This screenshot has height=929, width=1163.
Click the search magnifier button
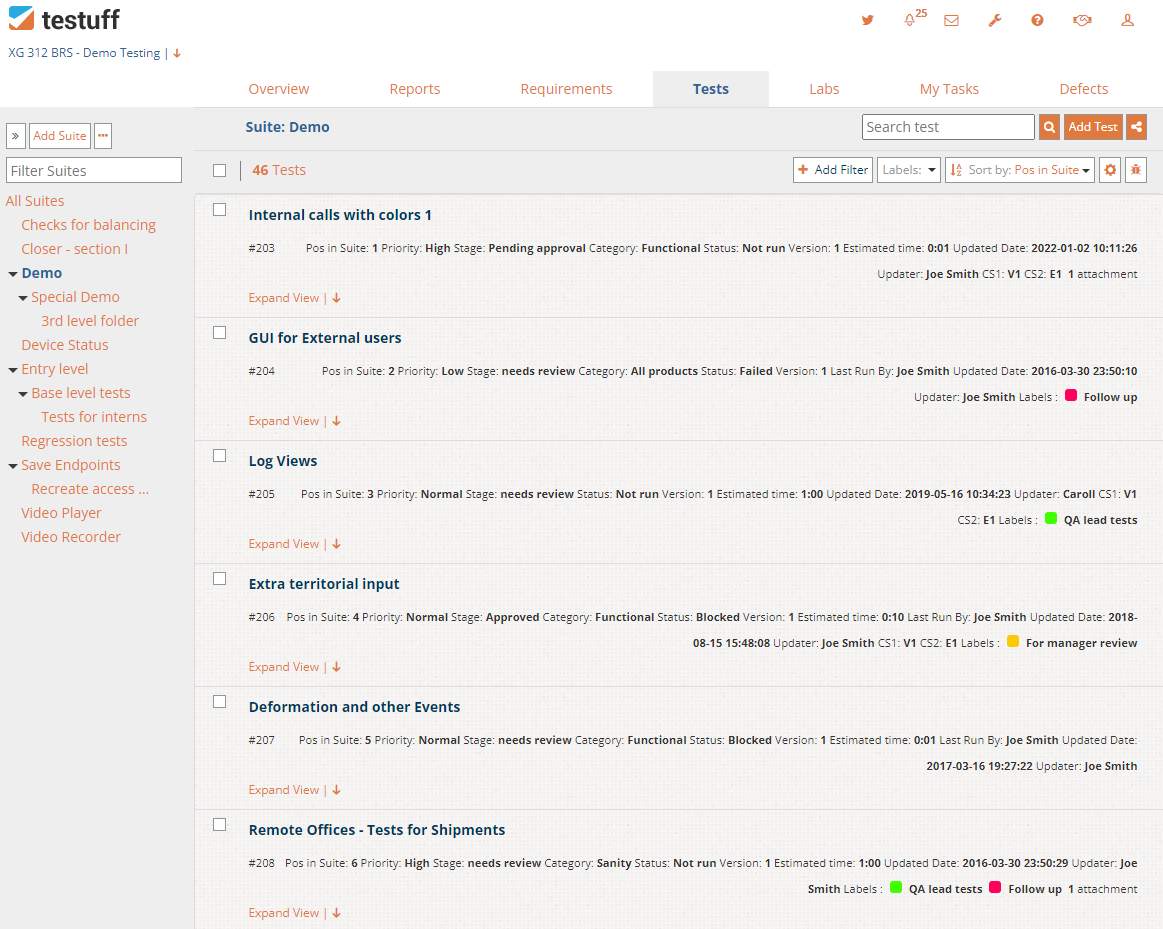point(1049,127)
